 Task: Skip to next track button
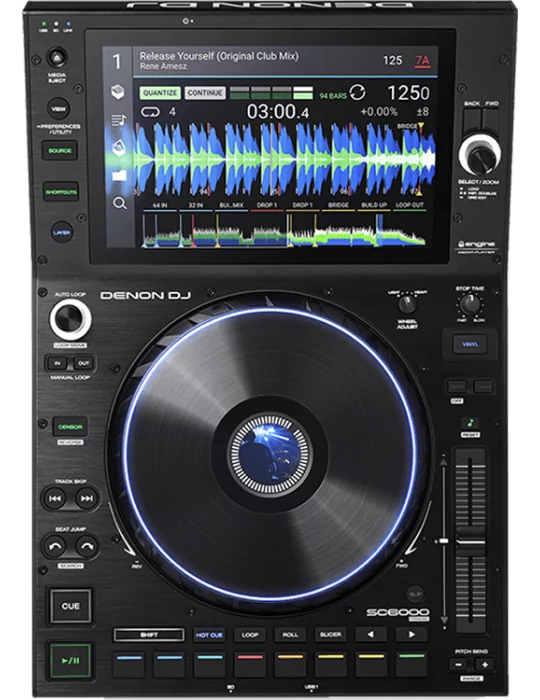click(87, 498)
